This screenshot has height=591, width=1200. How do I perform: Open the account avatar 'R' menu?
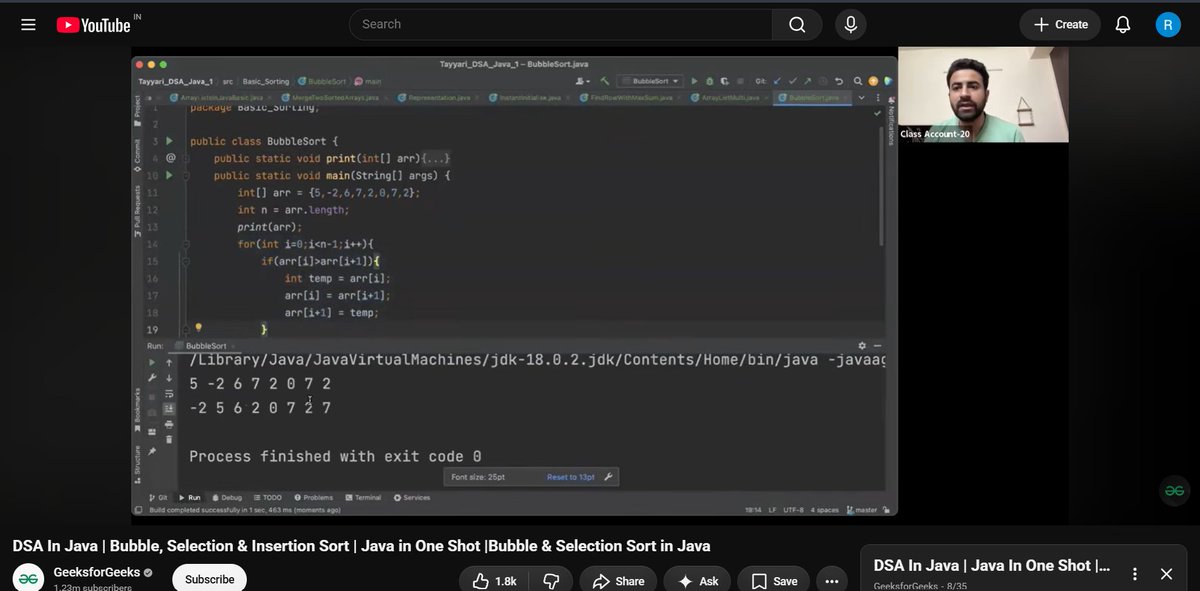coord(1168,24)
